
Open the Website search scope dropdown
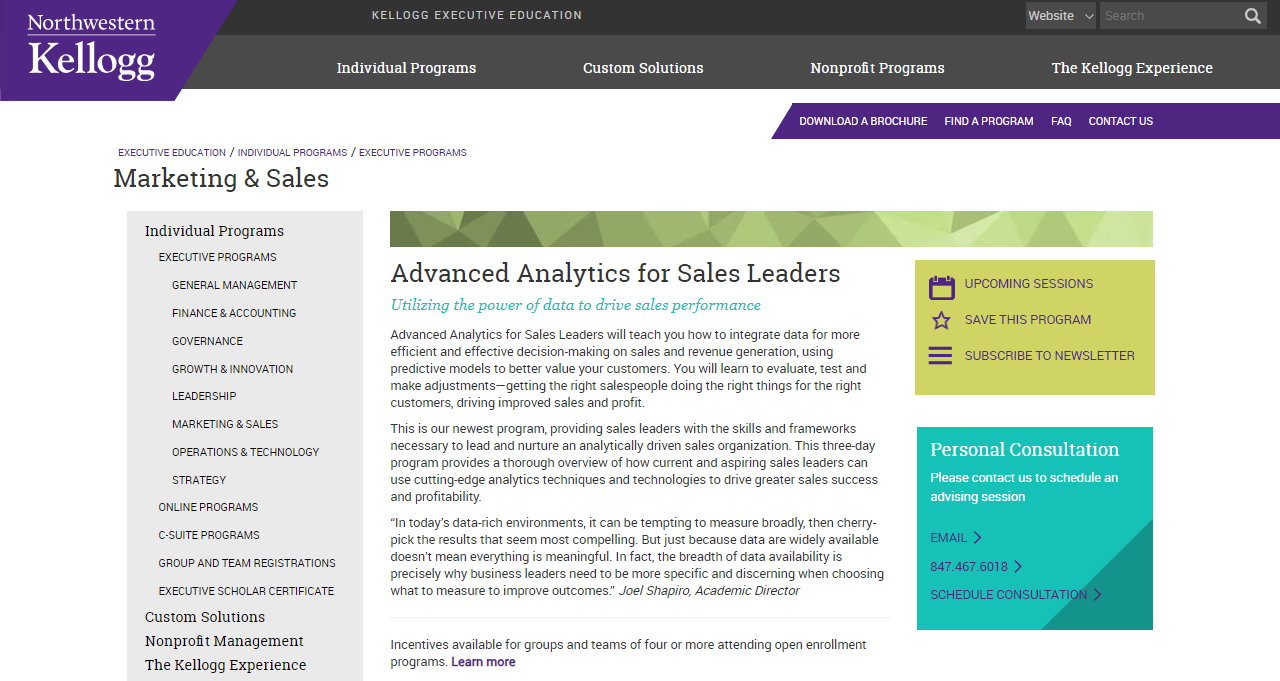[1061, 15]
